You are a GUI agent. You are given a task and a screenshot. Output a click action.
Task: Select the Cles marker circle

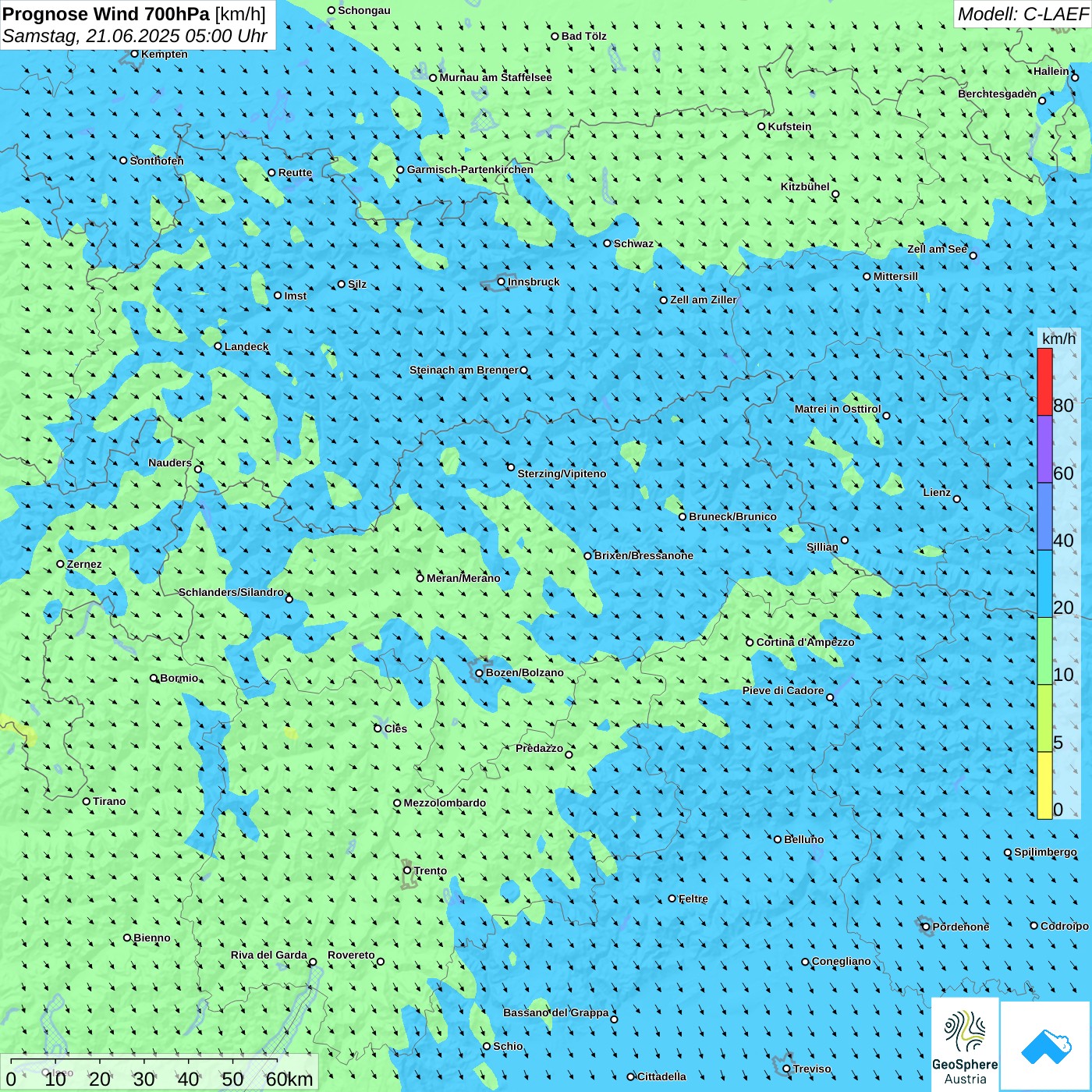pyautogui.click(x=378, y=729)
